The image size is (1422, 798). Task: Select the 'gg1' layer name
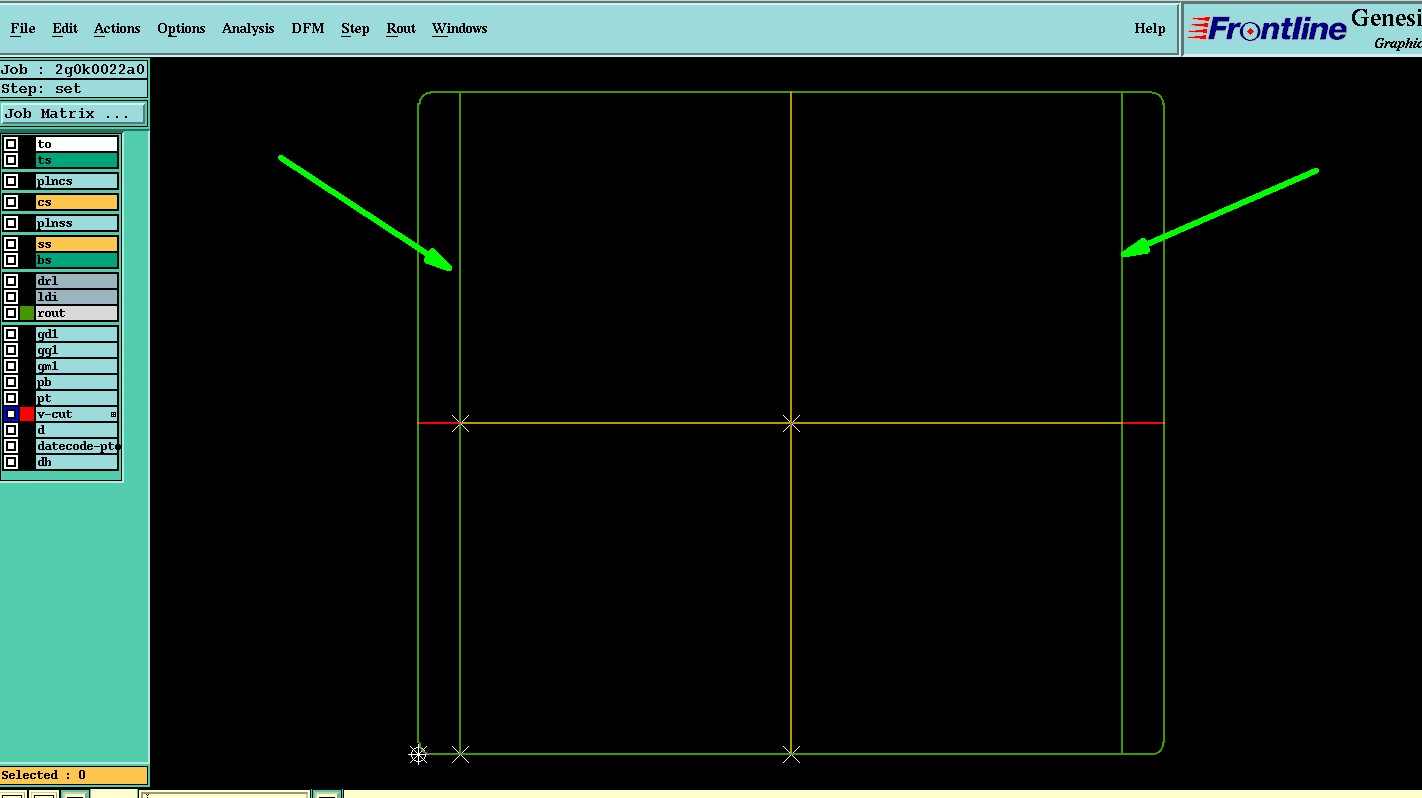77,350
